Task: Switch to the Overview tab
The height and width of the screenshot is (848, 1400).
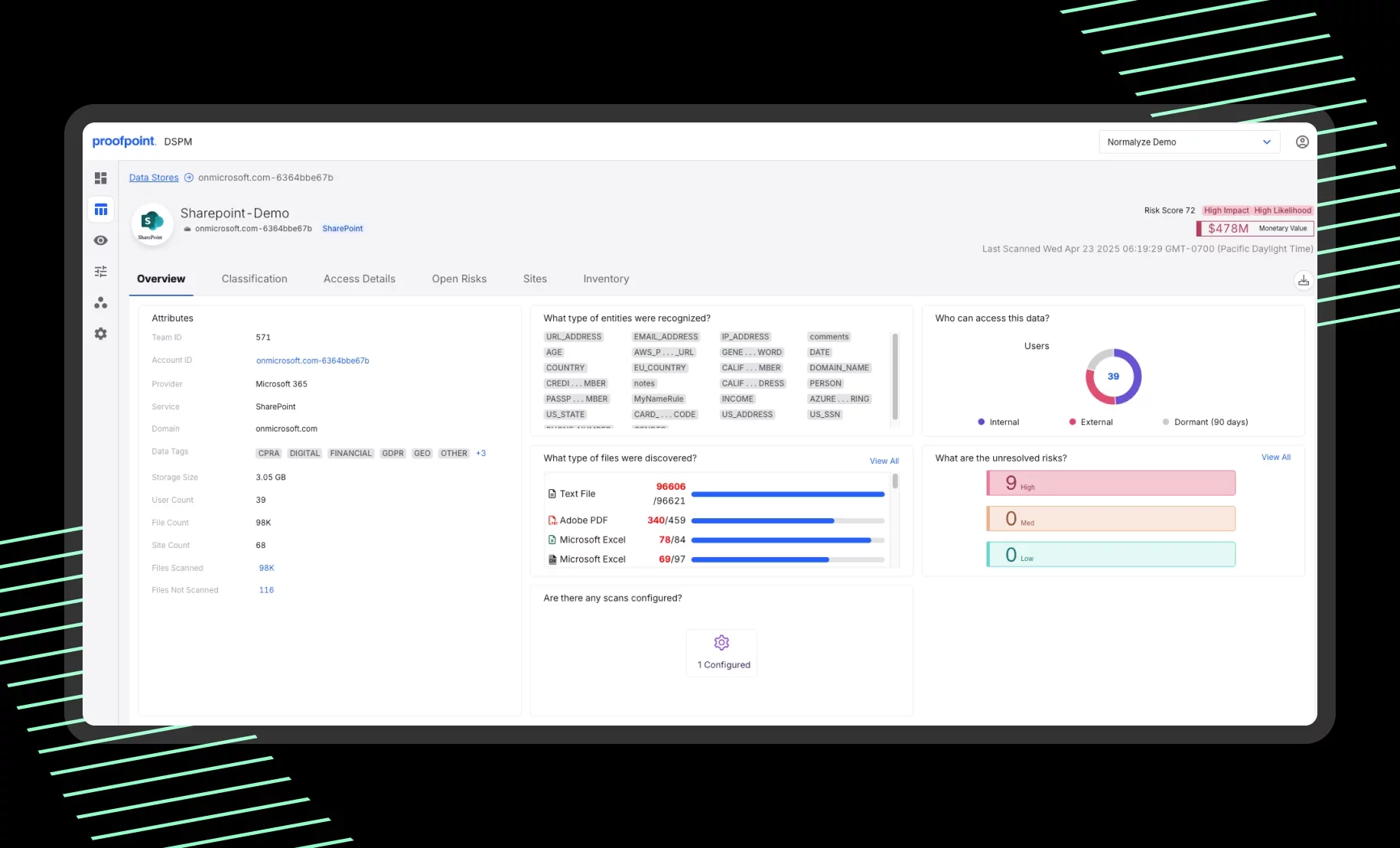Action: 161,279
